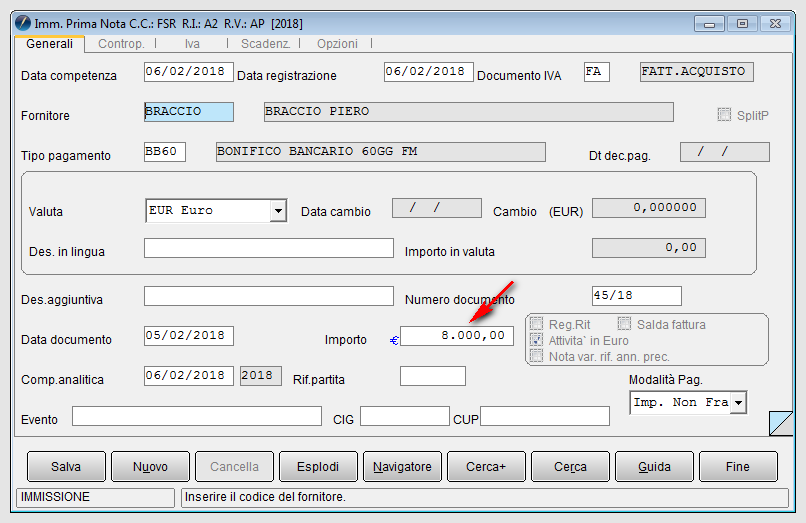Click the Numero documento field 45/18
The height and width of the screenshot is (523, 806).
coord(637,296)
